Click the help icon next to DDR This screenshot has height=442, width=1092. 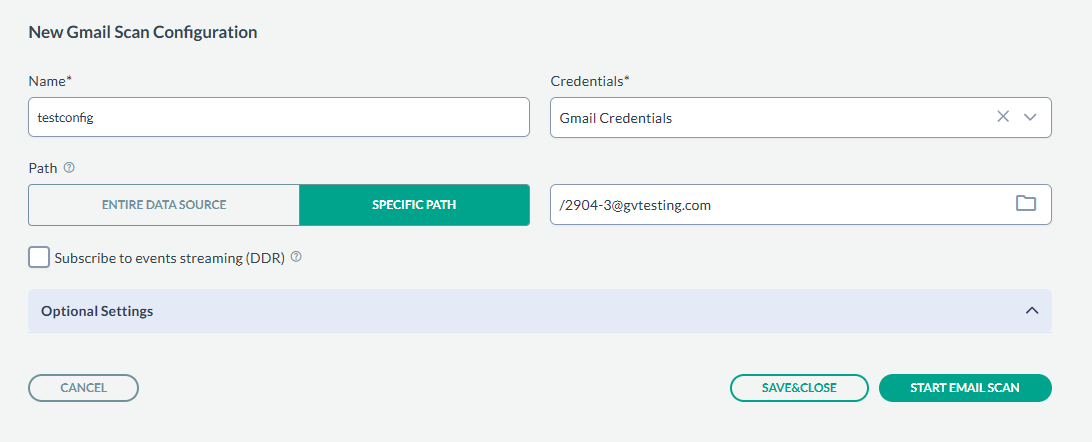pos(296,257)
